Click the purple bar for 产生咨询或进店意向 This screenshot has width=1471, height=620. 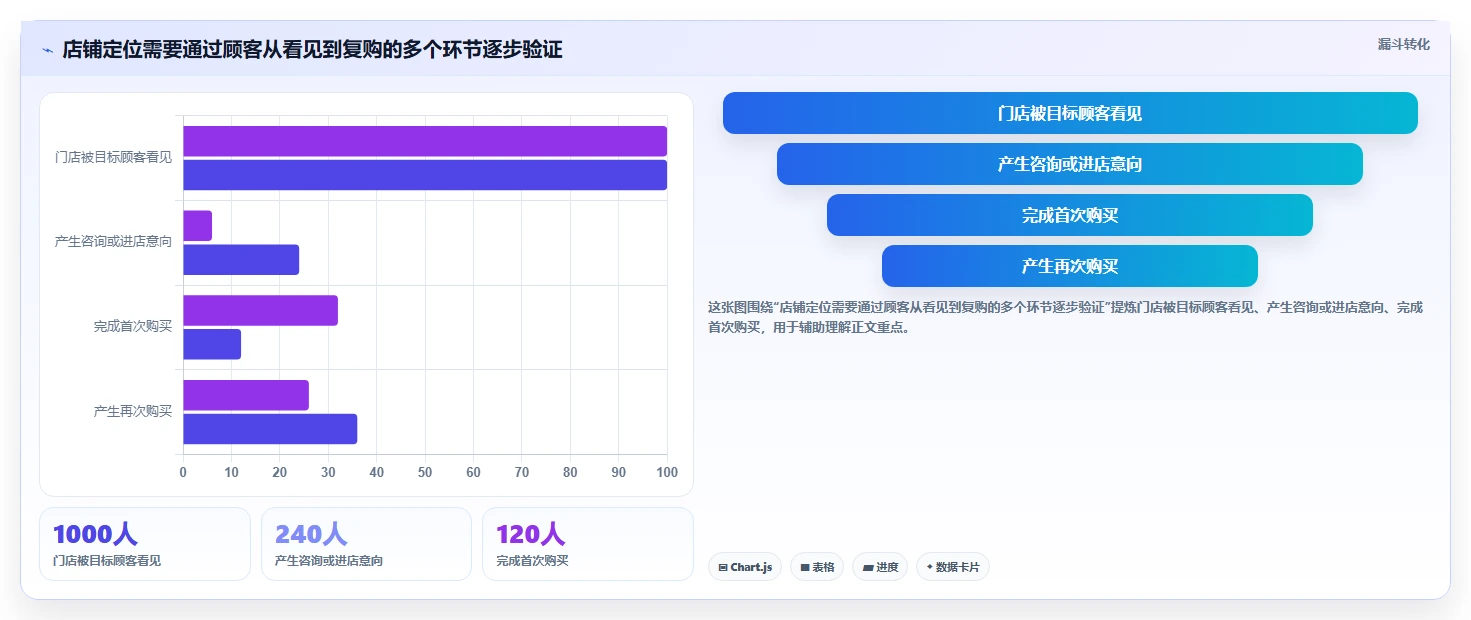pyautogui.click(x=197, y=226)
